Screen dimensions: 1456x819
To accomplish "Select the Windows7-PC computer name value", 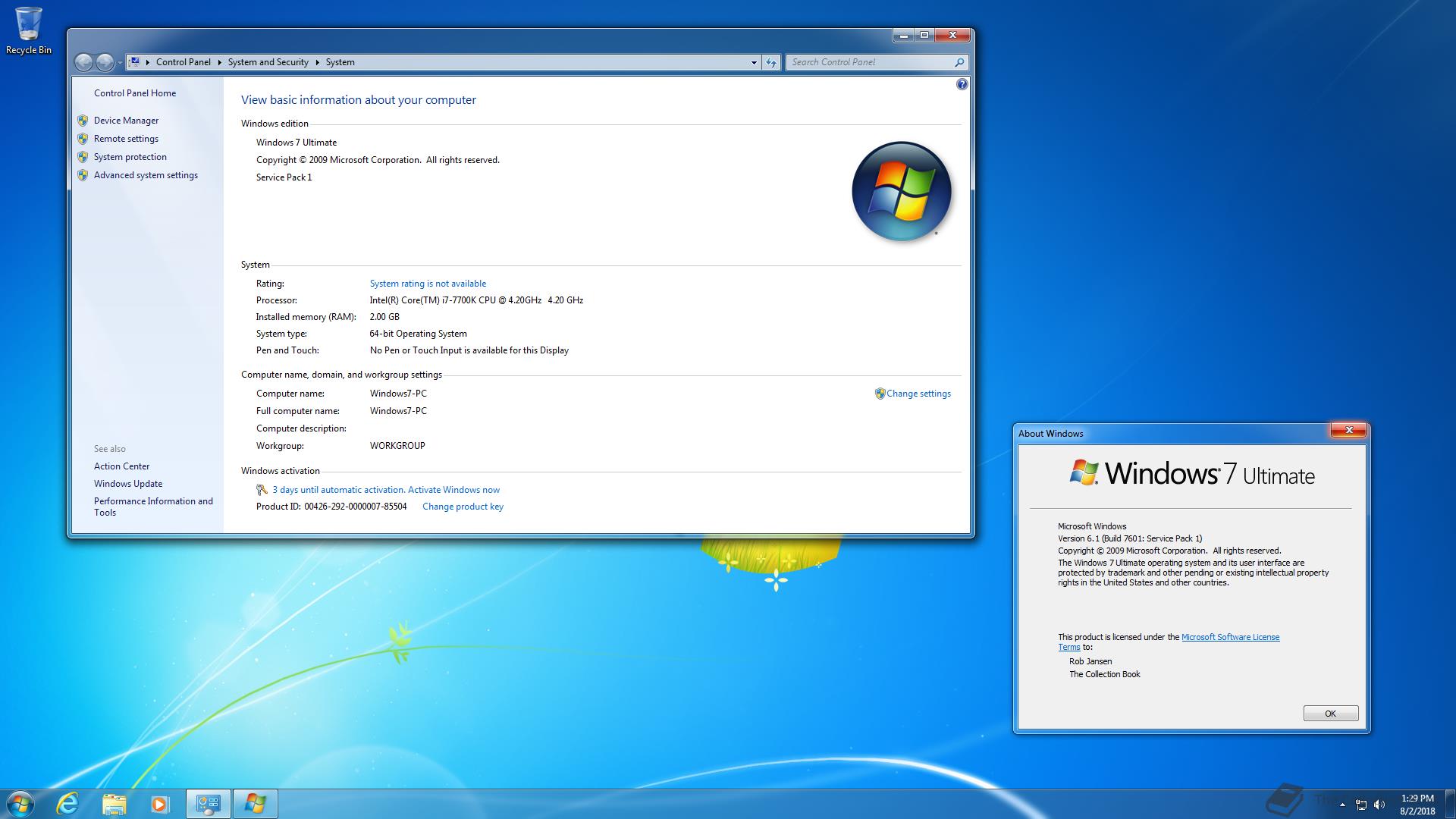I will [398, 394].
